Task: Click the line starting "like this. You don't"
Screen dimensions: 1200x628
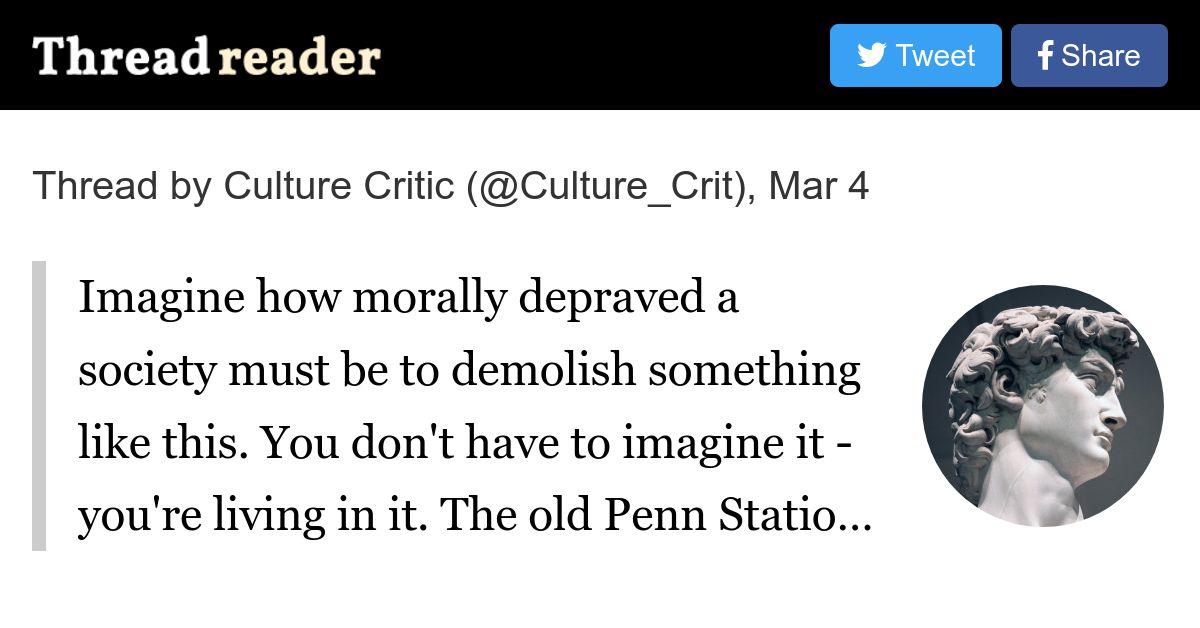Action: pyautogui.click(x=465, y=443)
